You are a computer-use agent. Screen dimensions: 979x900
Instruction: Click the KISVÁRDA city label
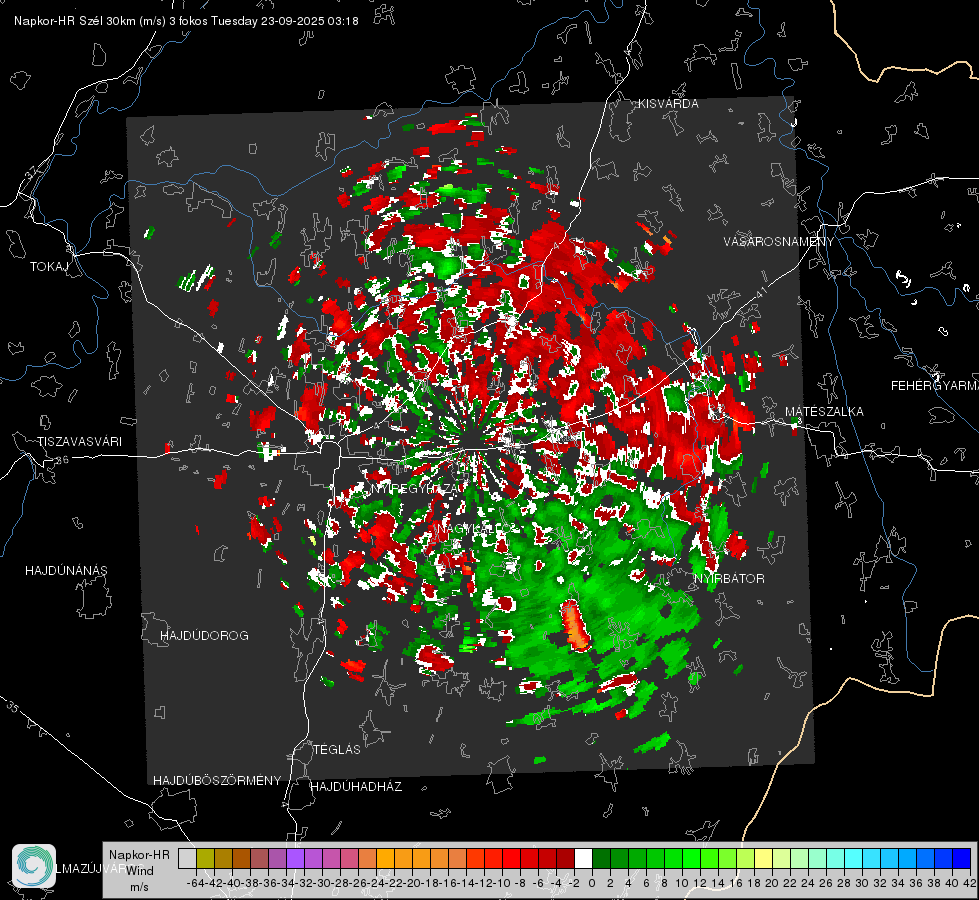coord(668,103)
